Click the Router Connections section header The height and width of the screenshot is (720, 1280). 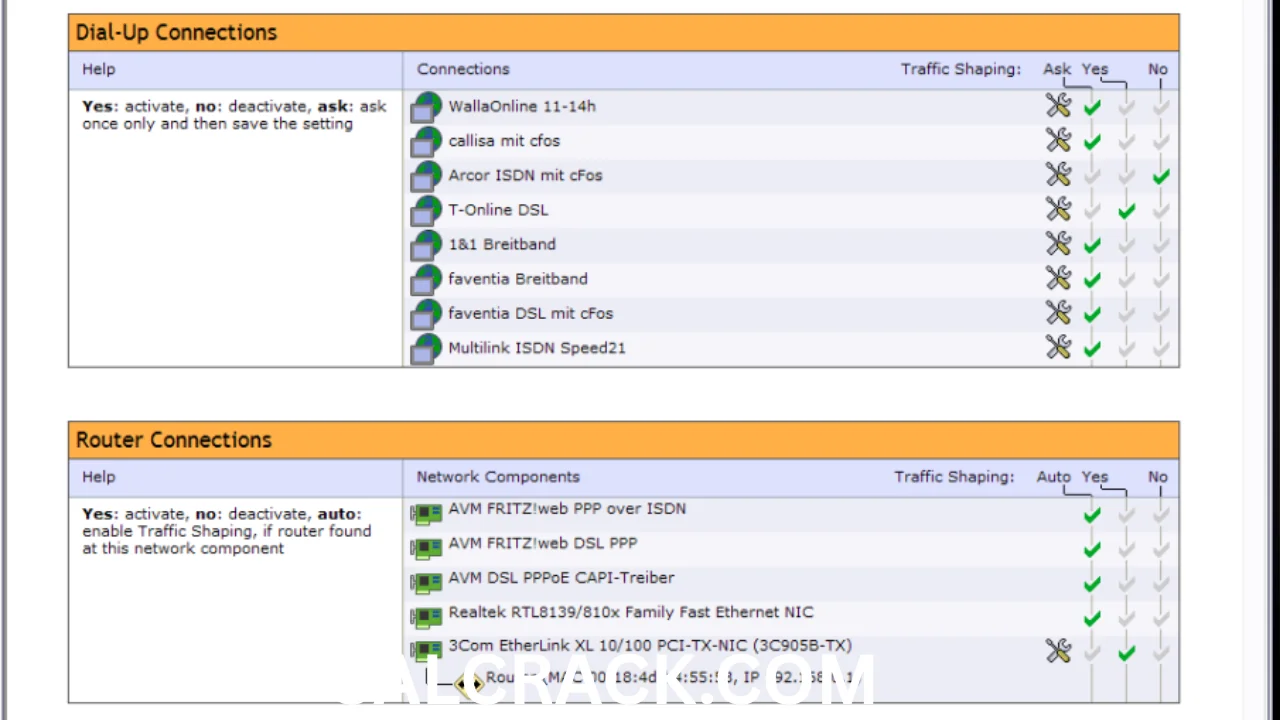(x=624, y=440)
